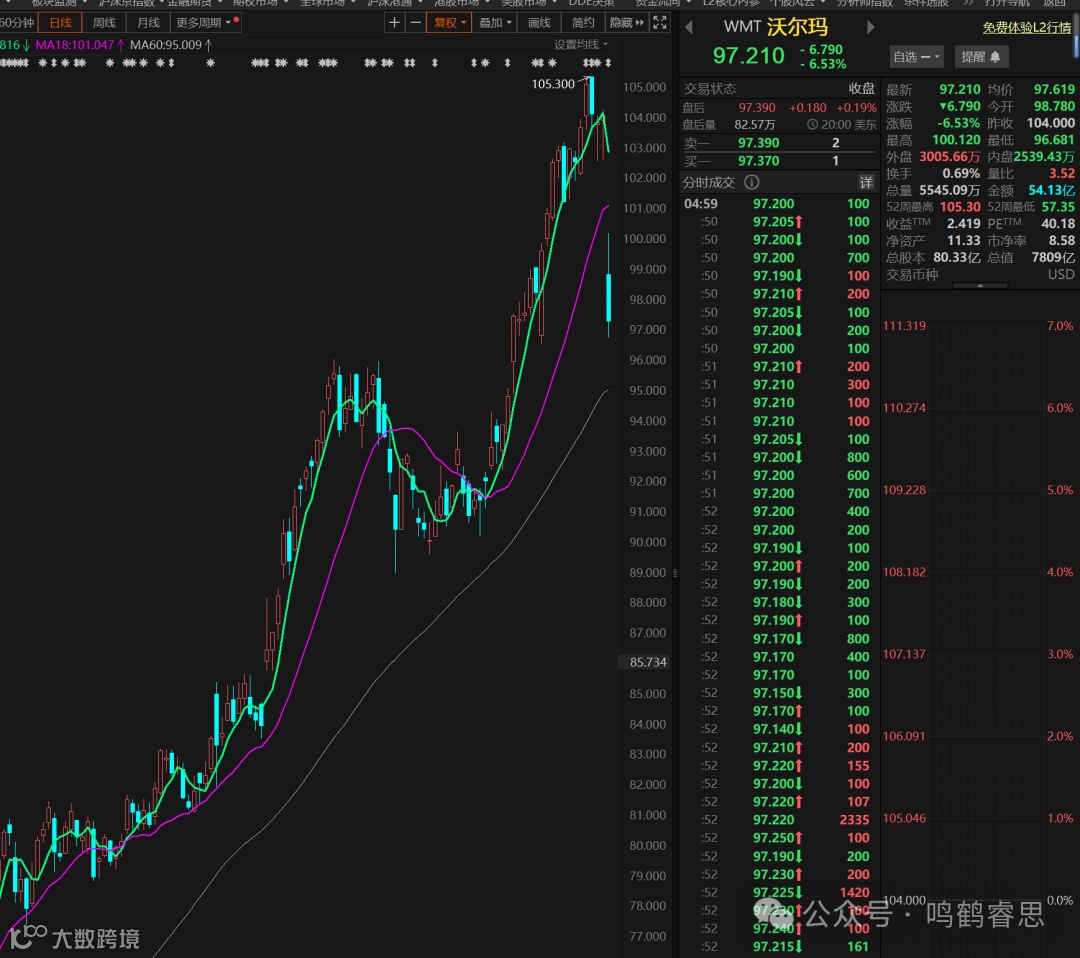The width and height of the screenshot is (1080, 958).
Task: Click the 111.319 intraday axis label
Action: (904, 326)
